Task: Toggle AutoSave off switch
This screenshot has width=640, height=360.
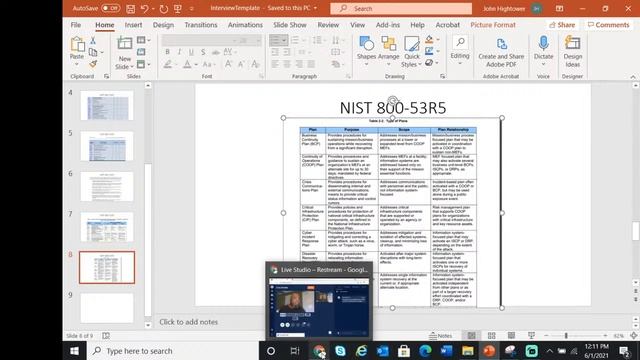Action: tap(110, 8)
